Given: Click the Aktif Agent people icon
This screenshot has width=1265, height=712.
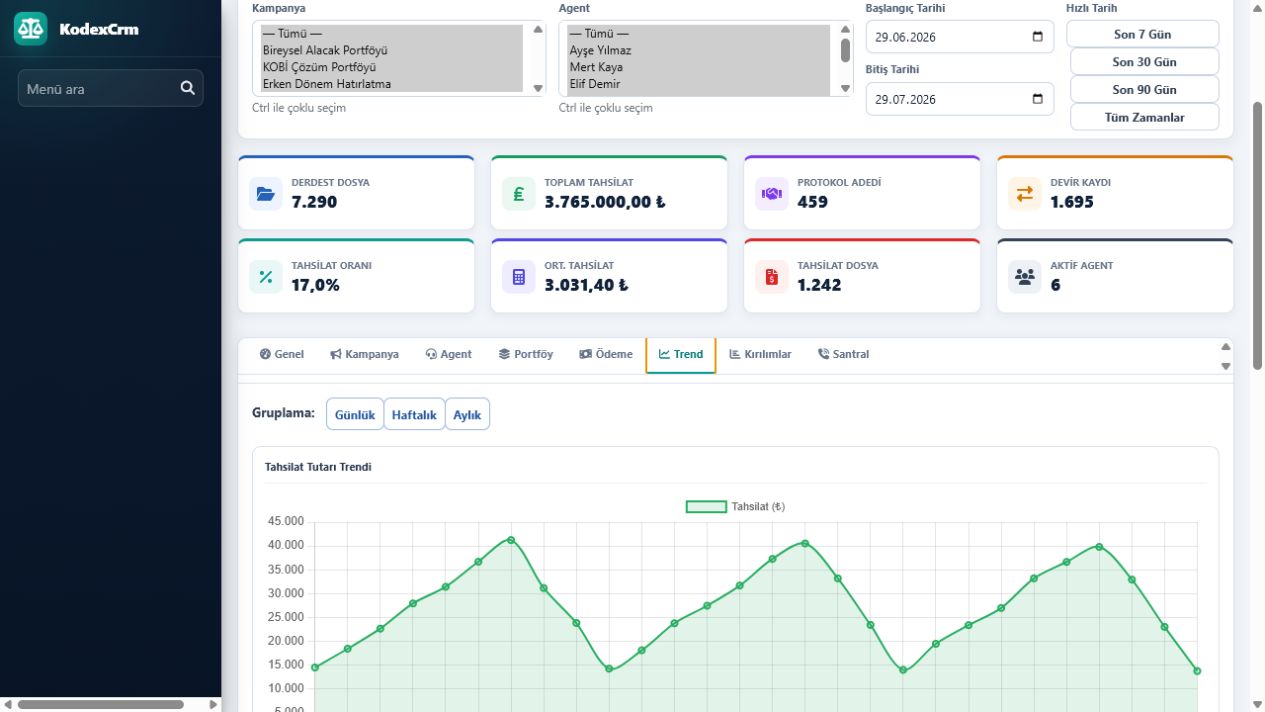Looking at the screenshot, I should (1025, 277).
